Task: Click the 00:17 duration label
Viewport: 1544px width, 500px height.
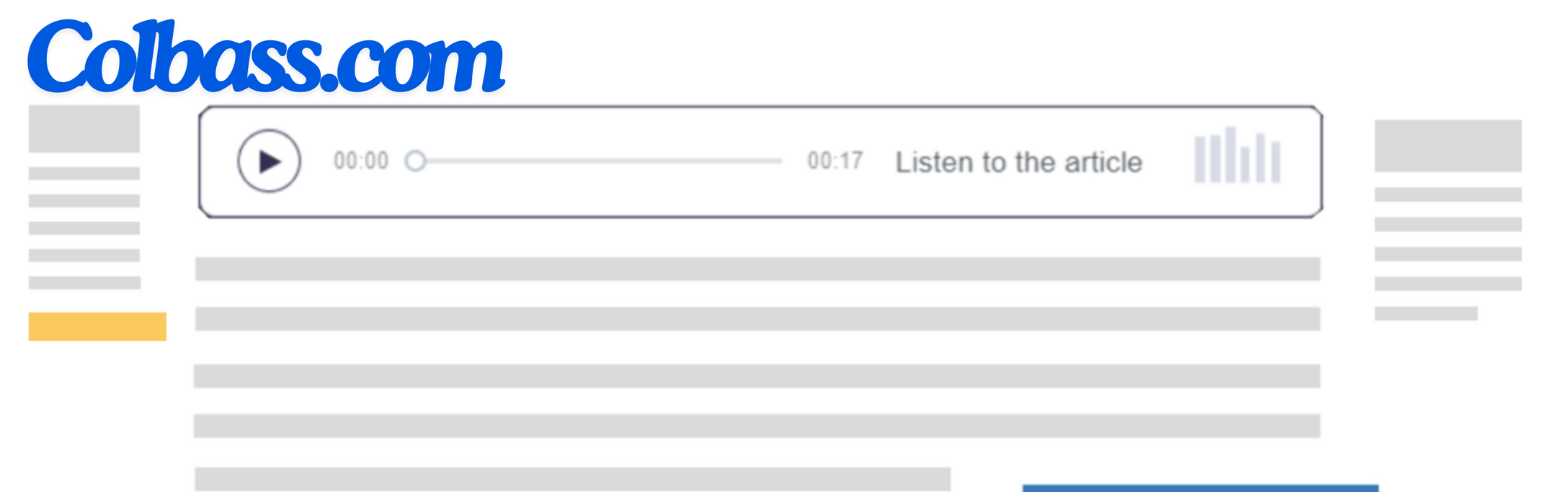Action: tap(835, 161)
